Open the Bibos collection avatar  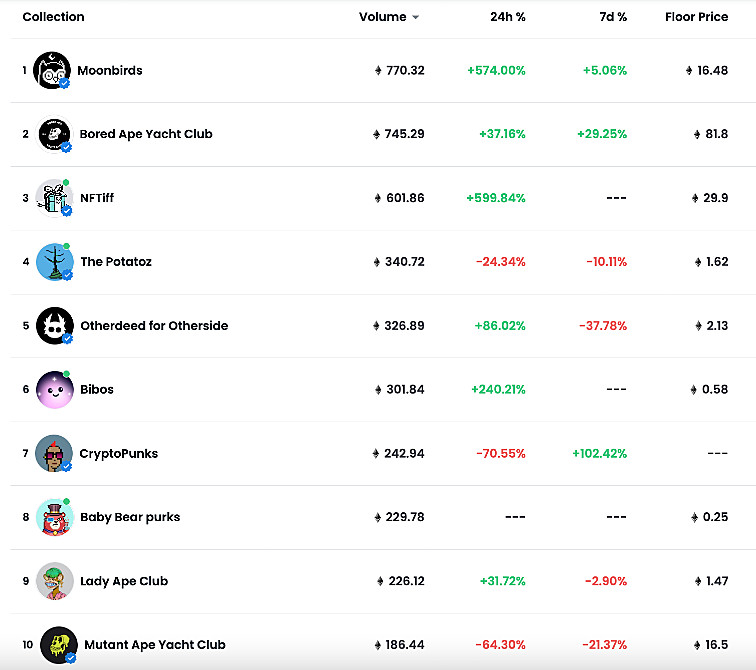point(55,389)
